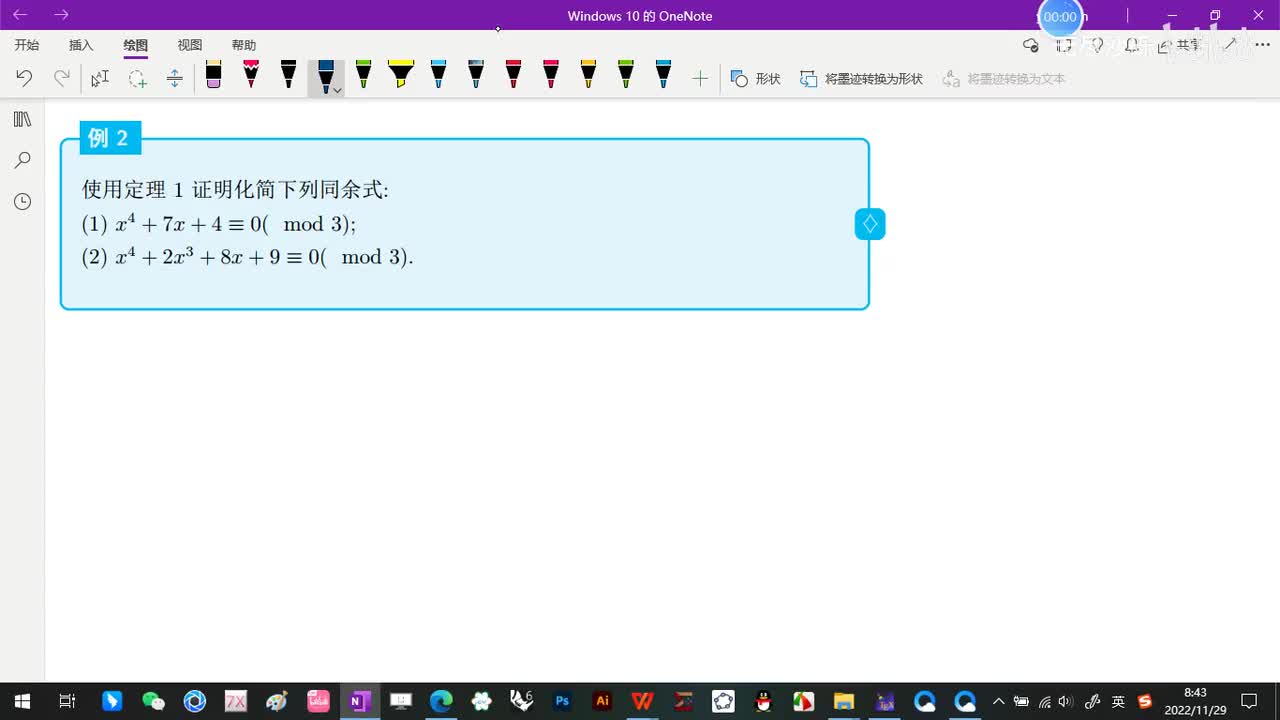This screenshot has width=1280, height=720.
Task: Open the sync status cloud icon
Action: 1031,45
